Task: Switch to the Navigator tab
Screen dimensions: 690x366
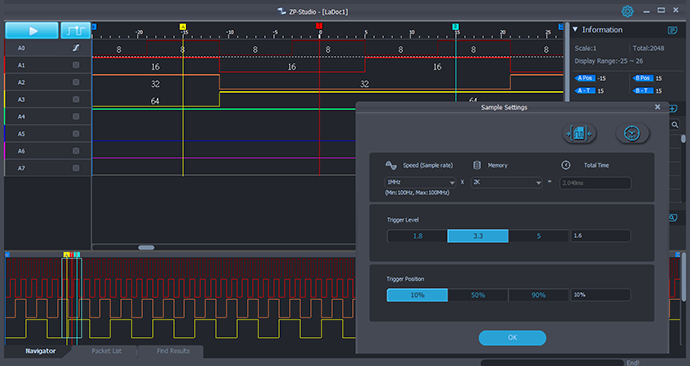Action: 40,351
